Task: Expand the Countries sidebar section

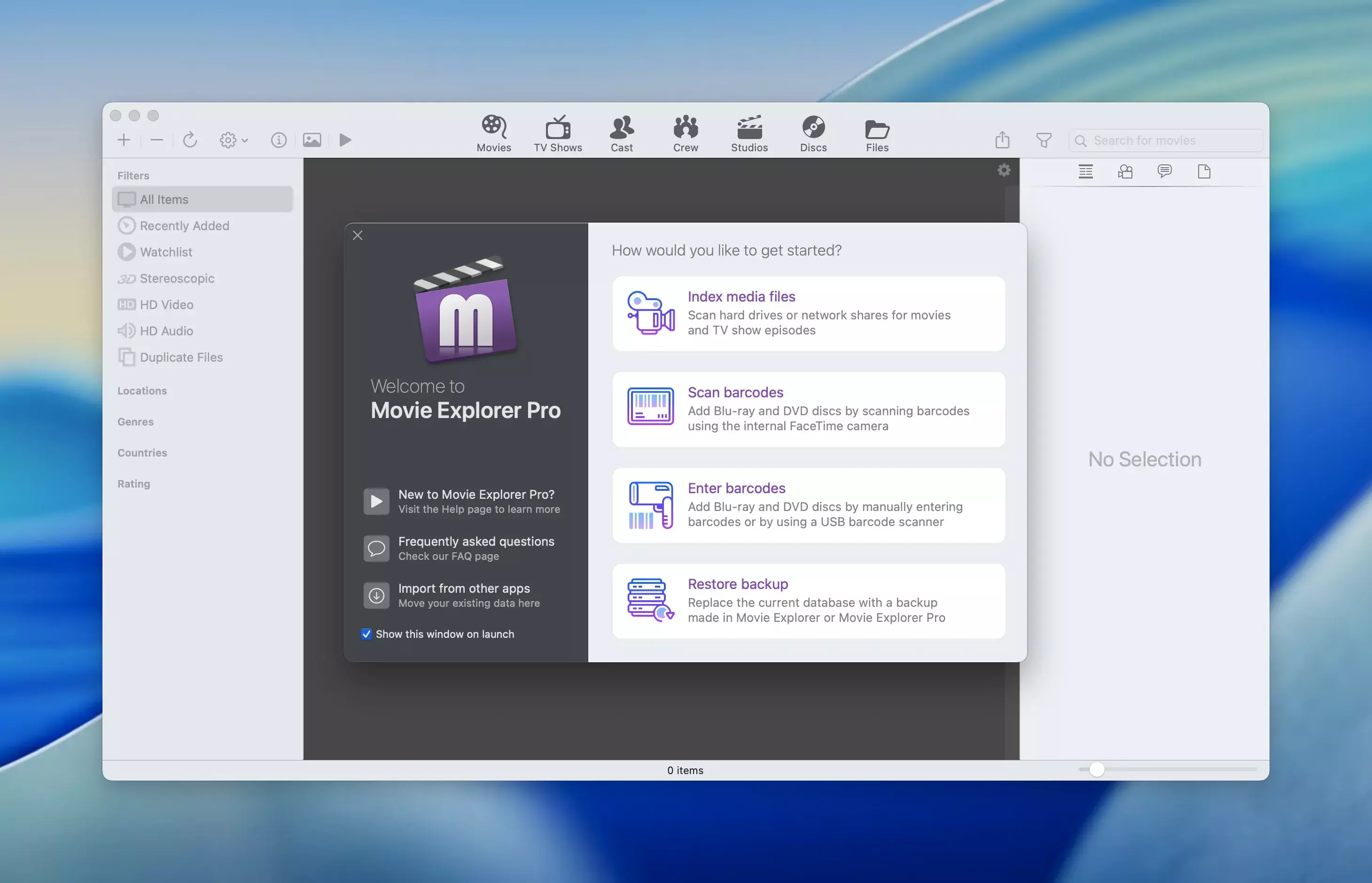Action: (142, 453)
